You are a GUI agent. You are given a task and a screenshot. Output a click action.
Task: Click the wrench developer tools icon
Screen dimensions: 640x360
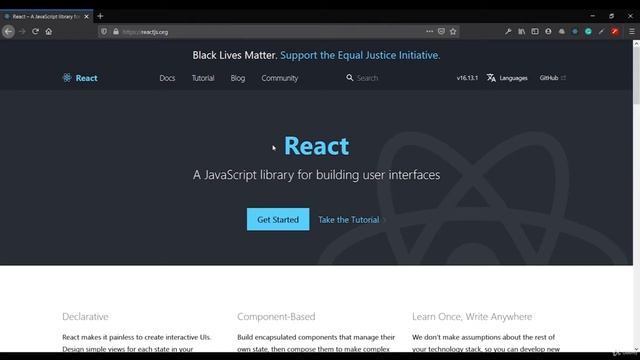(x=508, y=31)
